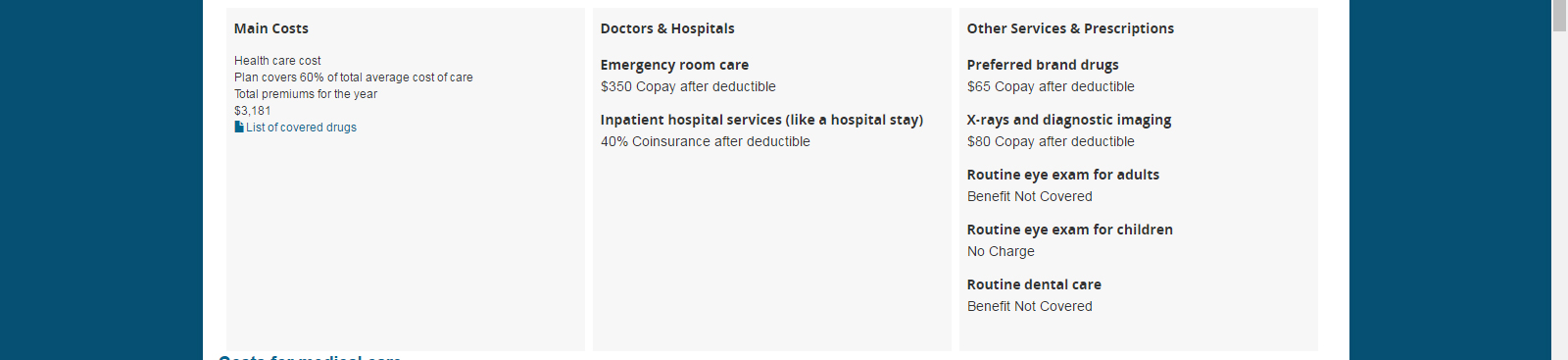1568x360 pixels.
Task: Click the No Charge text
Action: point(1001,251)
